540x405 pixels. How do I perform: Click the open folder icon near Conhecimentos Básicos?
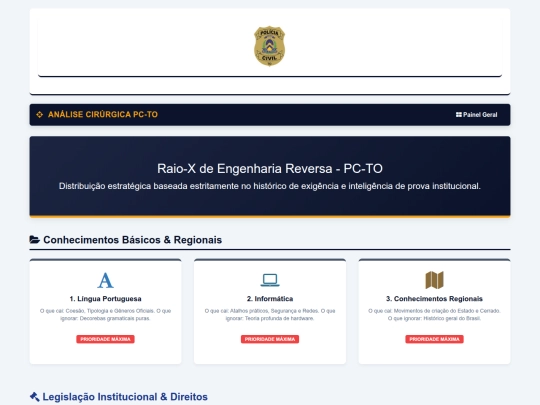pos(35,239)
